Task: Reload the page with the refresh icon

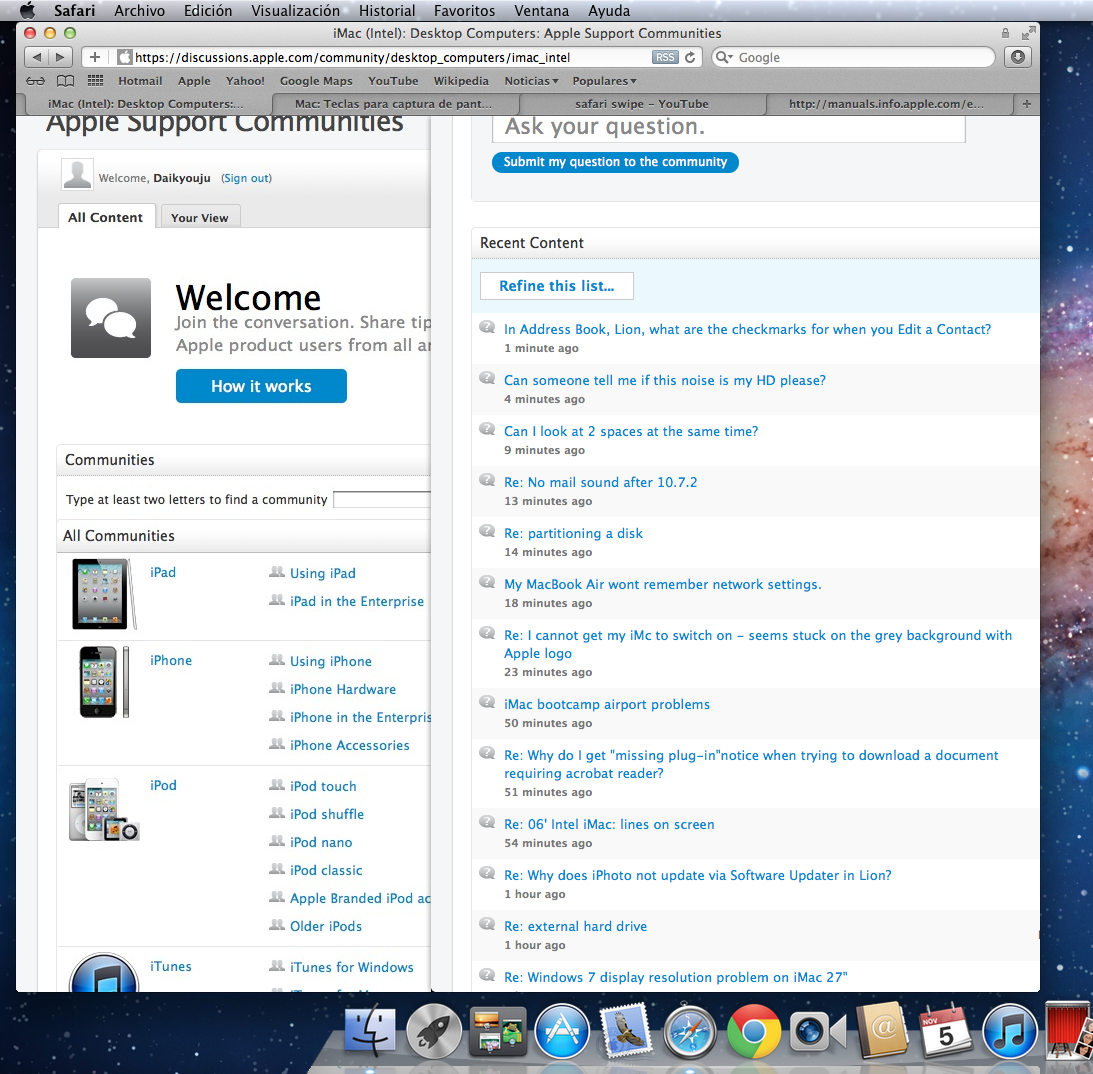Action: pyautogui.click(x=690, y=57)
